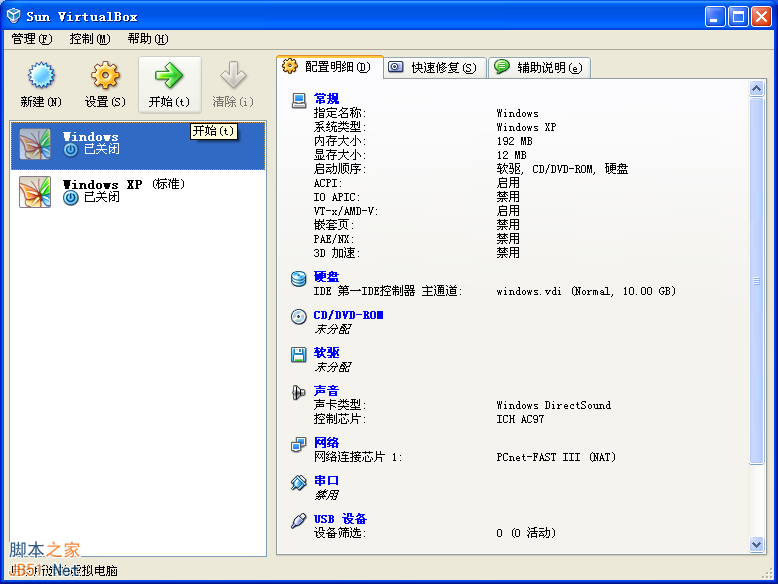This screenshot has height=584, width=778.
Task: Click the 启动顺序 boot order label
Action: [x=340, y=169]
